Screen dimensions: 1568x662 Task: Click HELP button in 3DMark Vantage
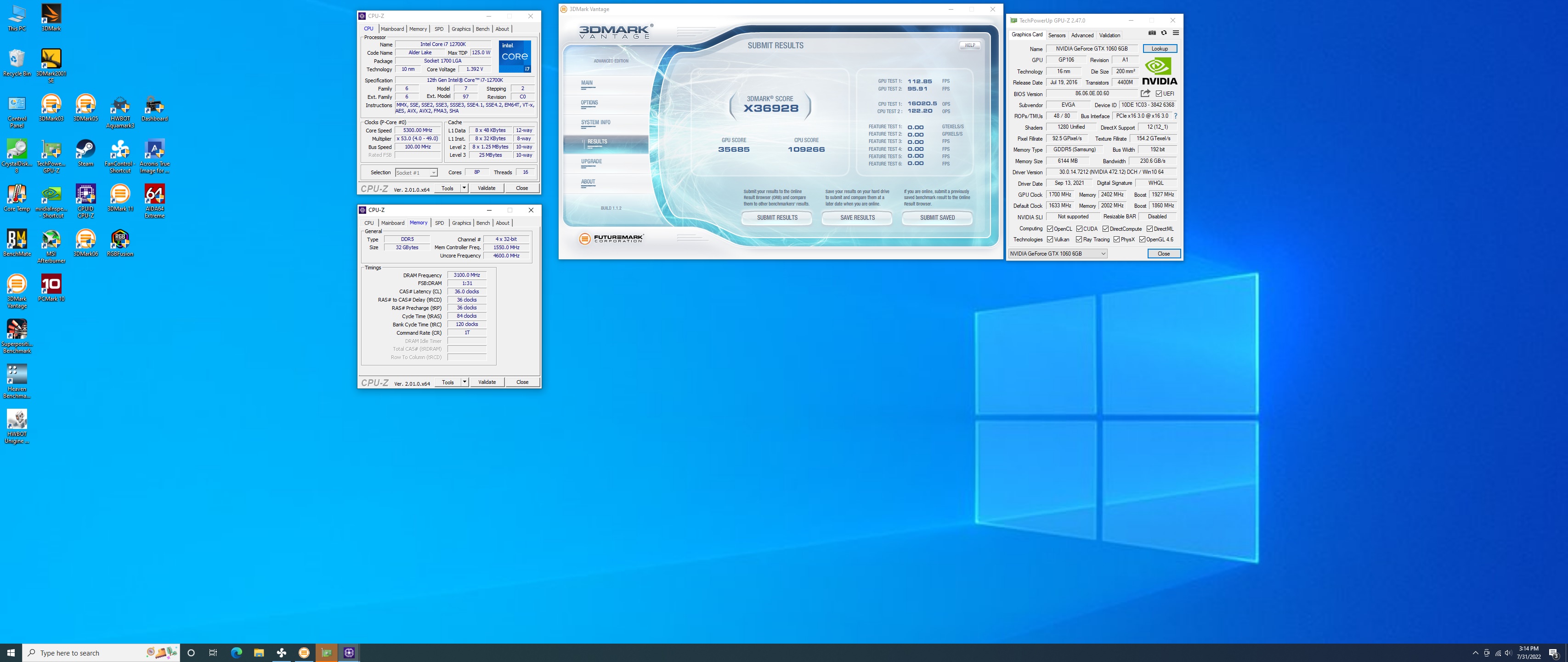click(970, 45)
